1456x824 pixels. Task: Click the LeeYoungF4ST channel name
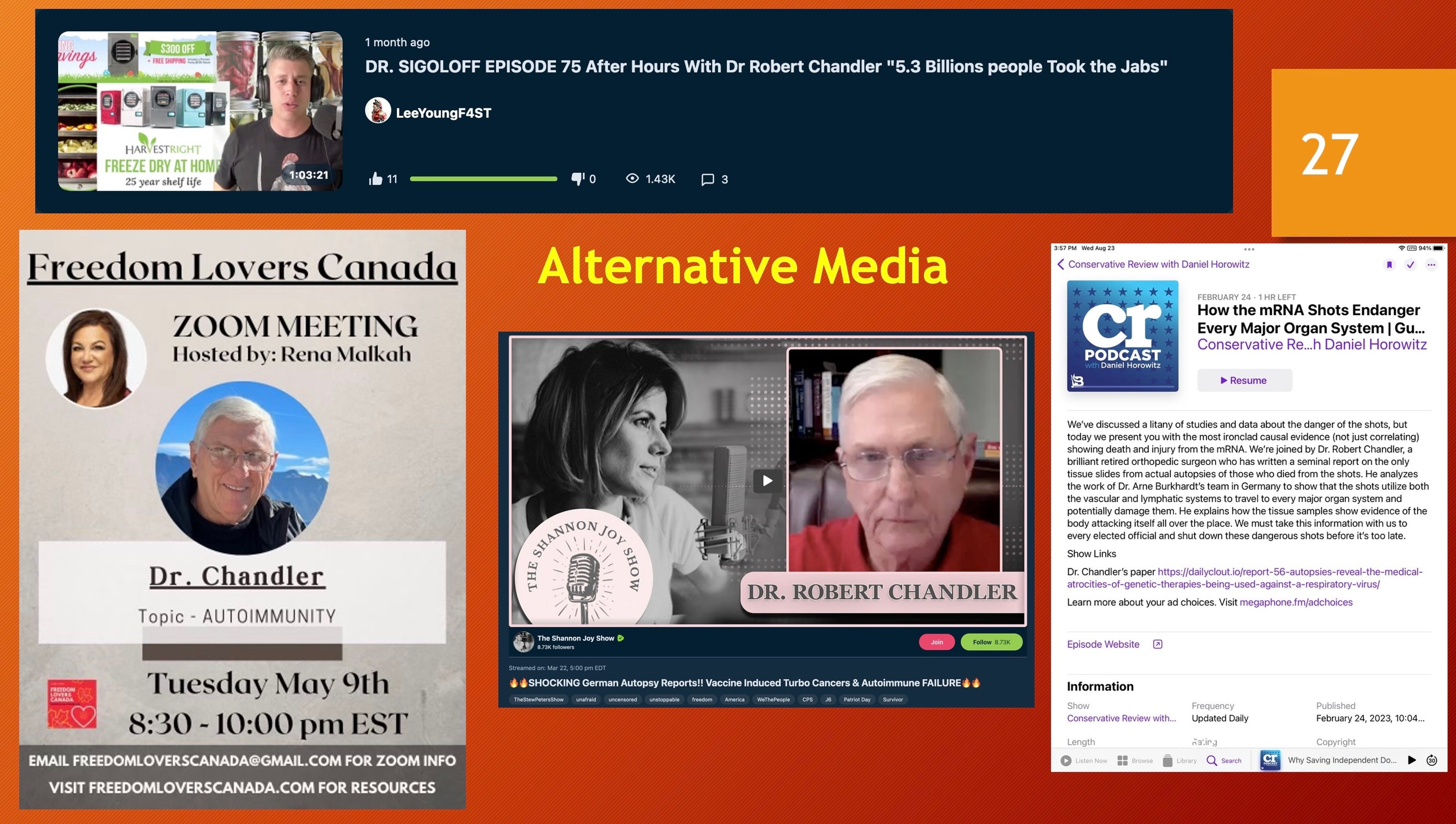(443, 113)
